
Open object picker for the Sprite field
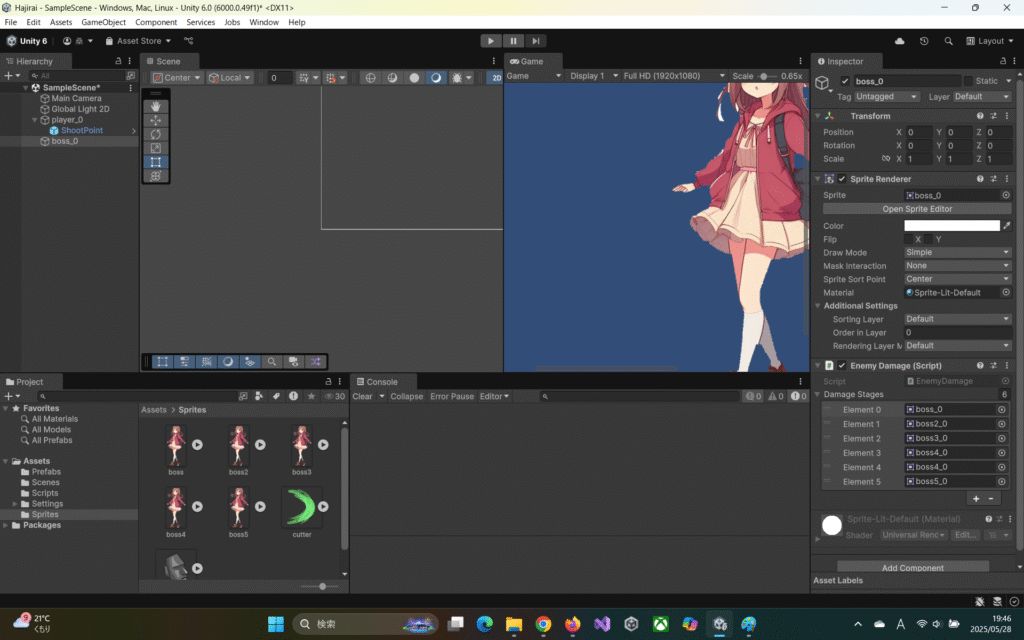1006,195
